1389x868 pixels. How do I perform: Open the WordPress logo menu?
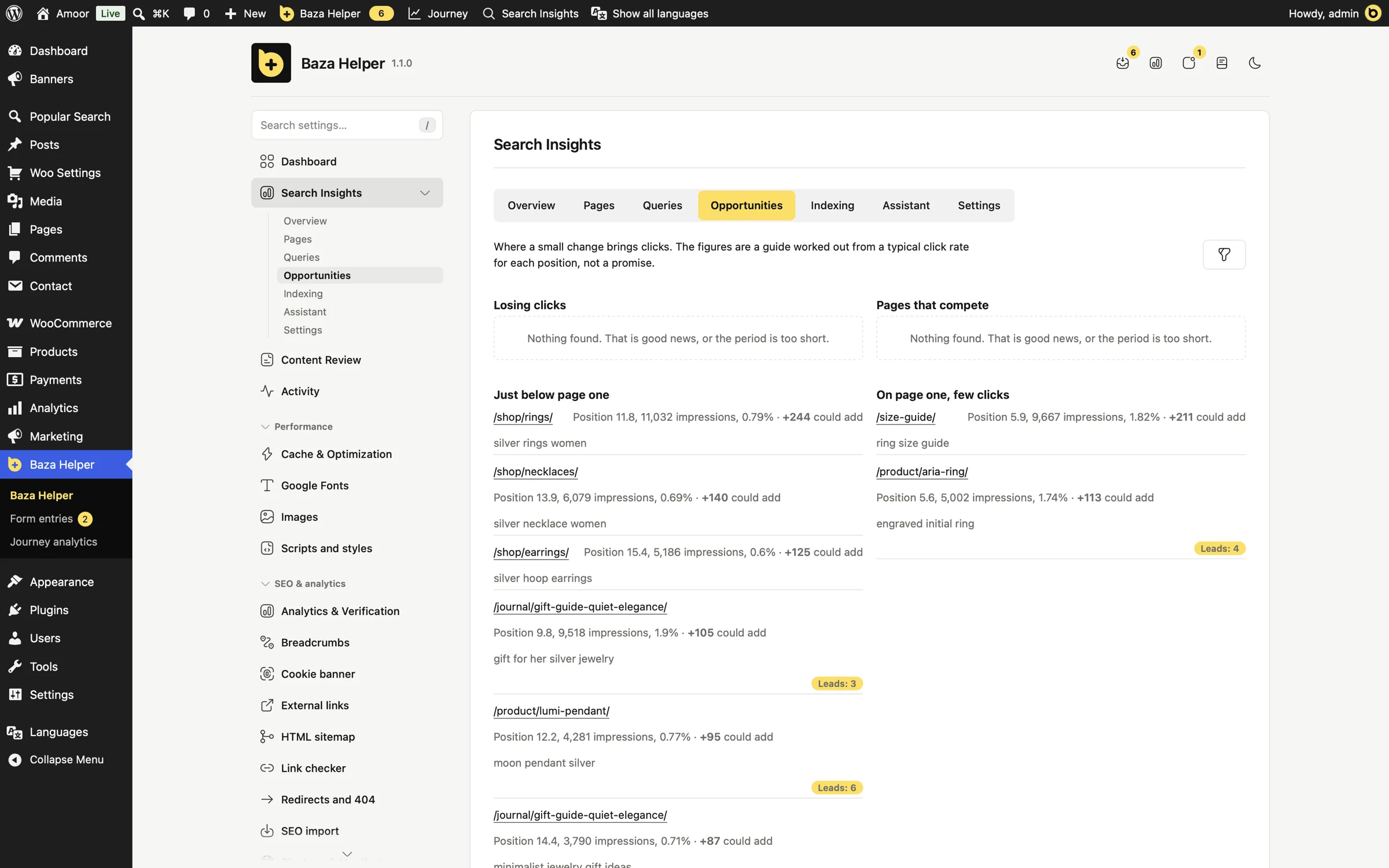14,13
